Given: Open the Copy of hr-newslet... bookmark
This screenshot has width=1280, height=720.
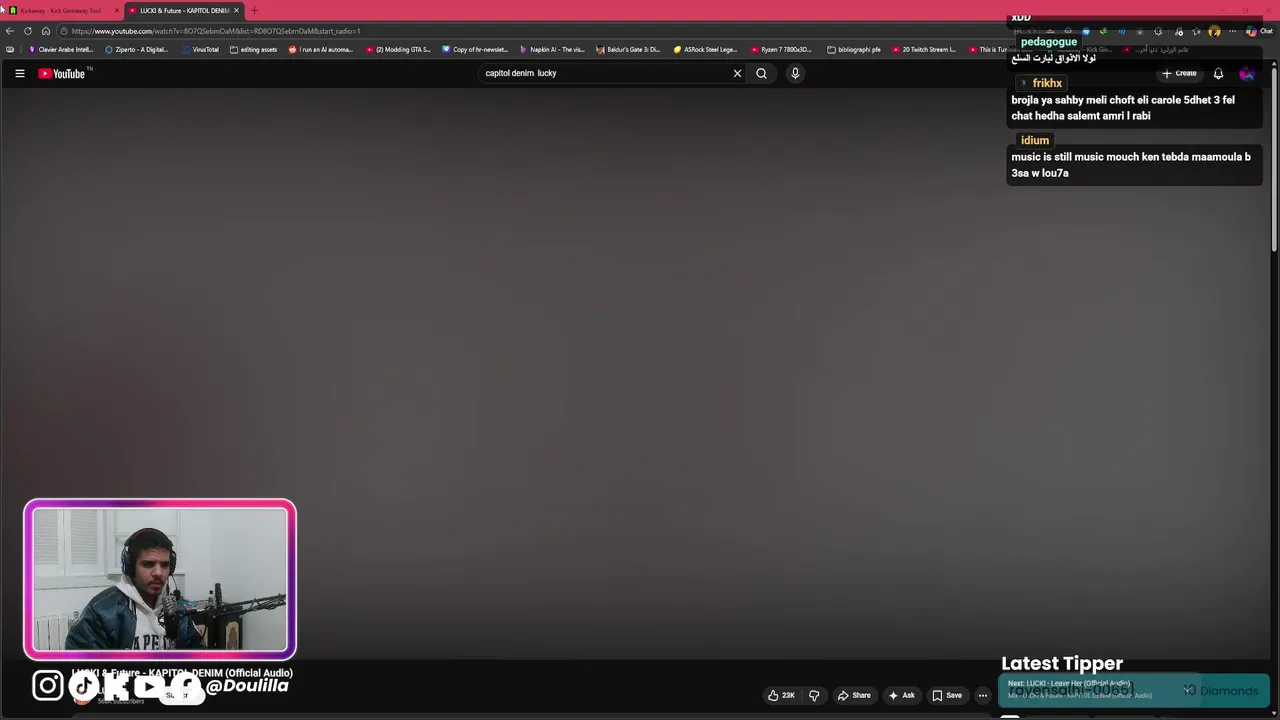Looking at the screenshot, I should point(475,49).
